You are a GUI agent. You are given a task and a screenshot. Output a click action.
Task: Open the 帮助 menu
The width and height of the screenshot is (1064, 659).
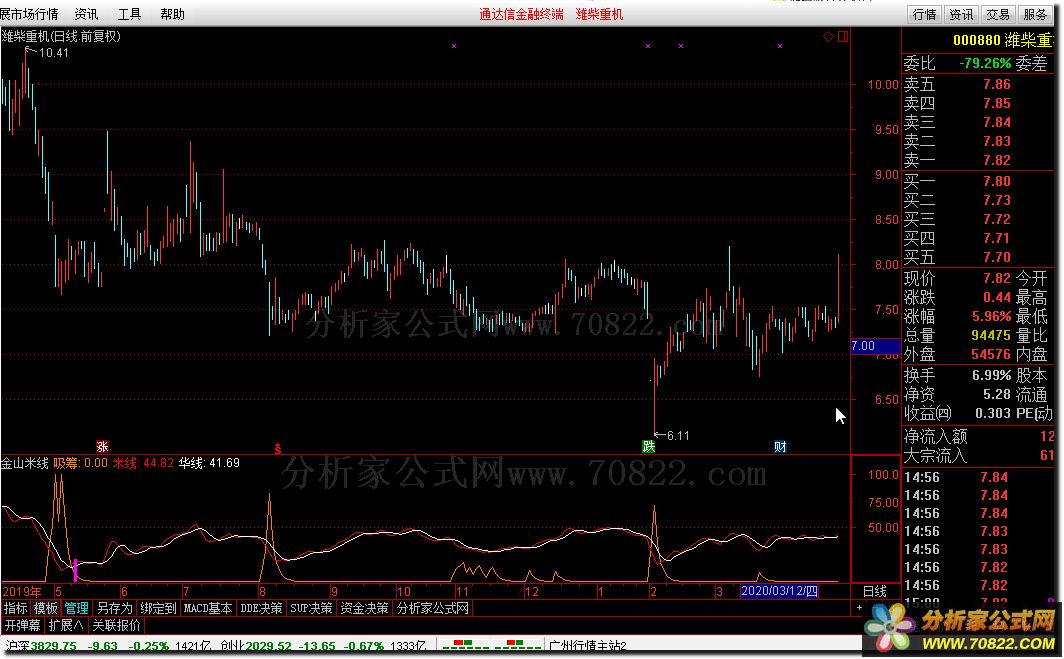click(x=172, y=14)
